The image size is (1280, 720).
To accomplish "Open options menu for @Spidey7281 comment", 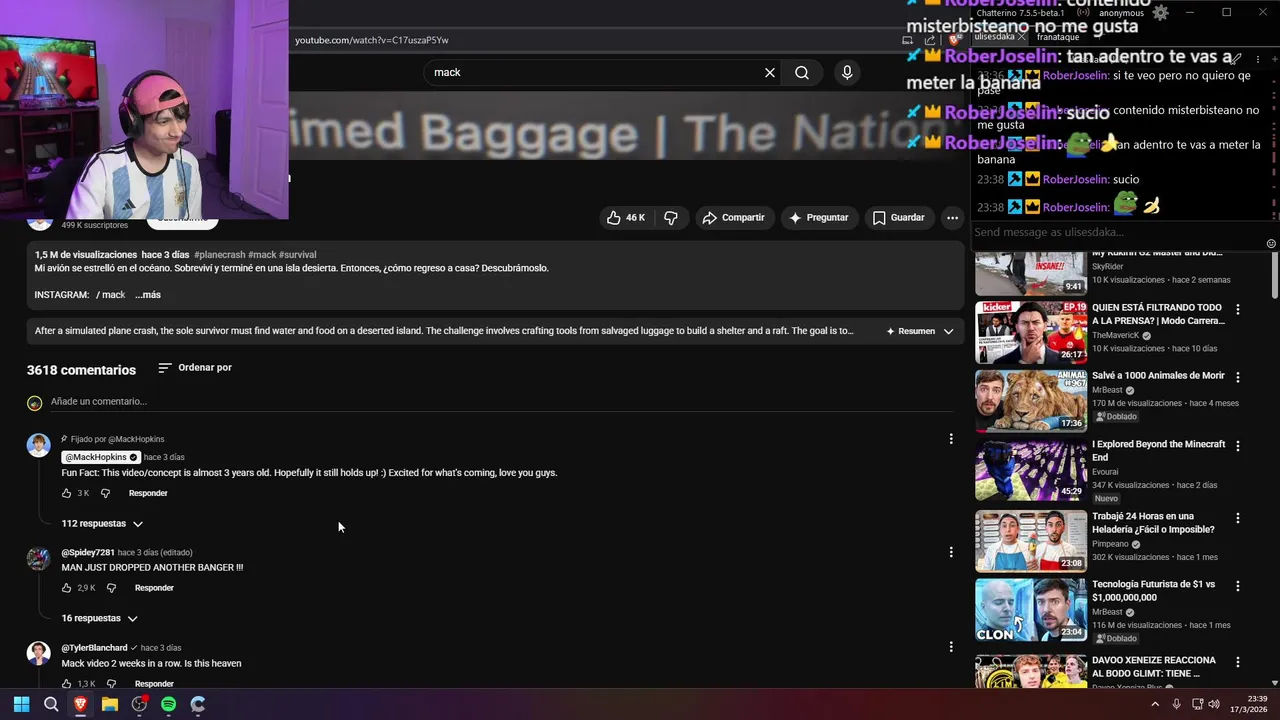I will click(951, 552).
